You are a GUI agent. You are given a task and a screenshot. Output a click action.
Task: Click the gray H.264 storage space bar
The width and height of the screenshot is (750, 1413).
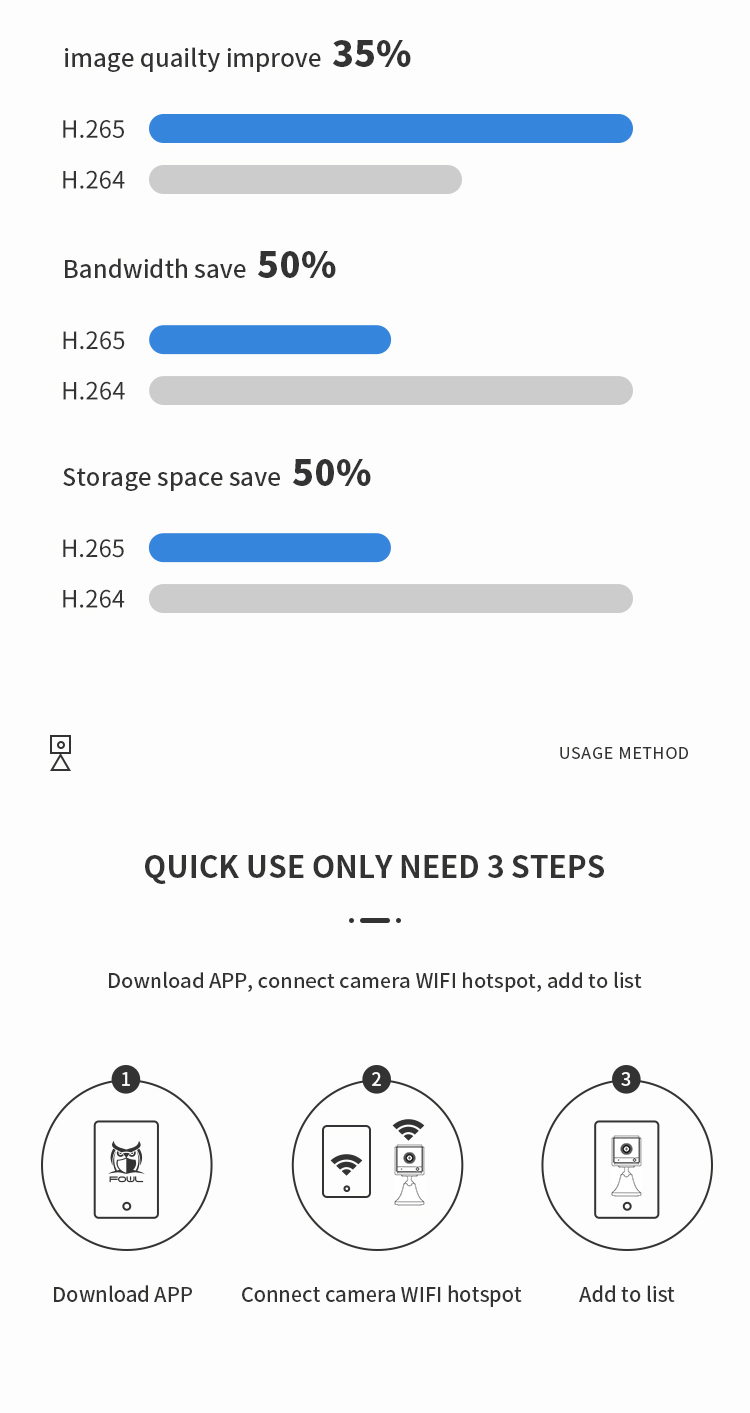(391, 599)
